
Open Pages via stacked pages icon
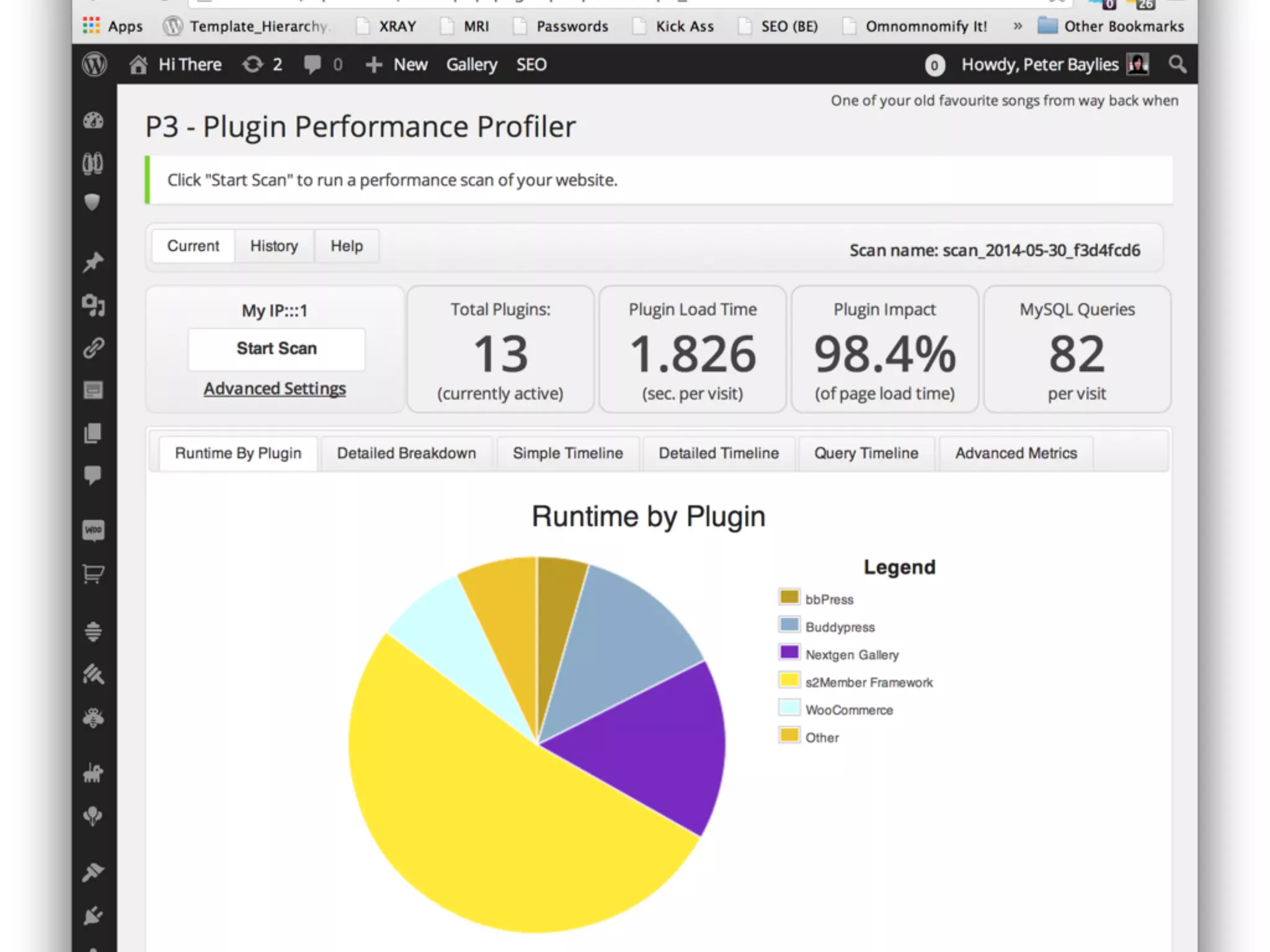coord(93,433)
